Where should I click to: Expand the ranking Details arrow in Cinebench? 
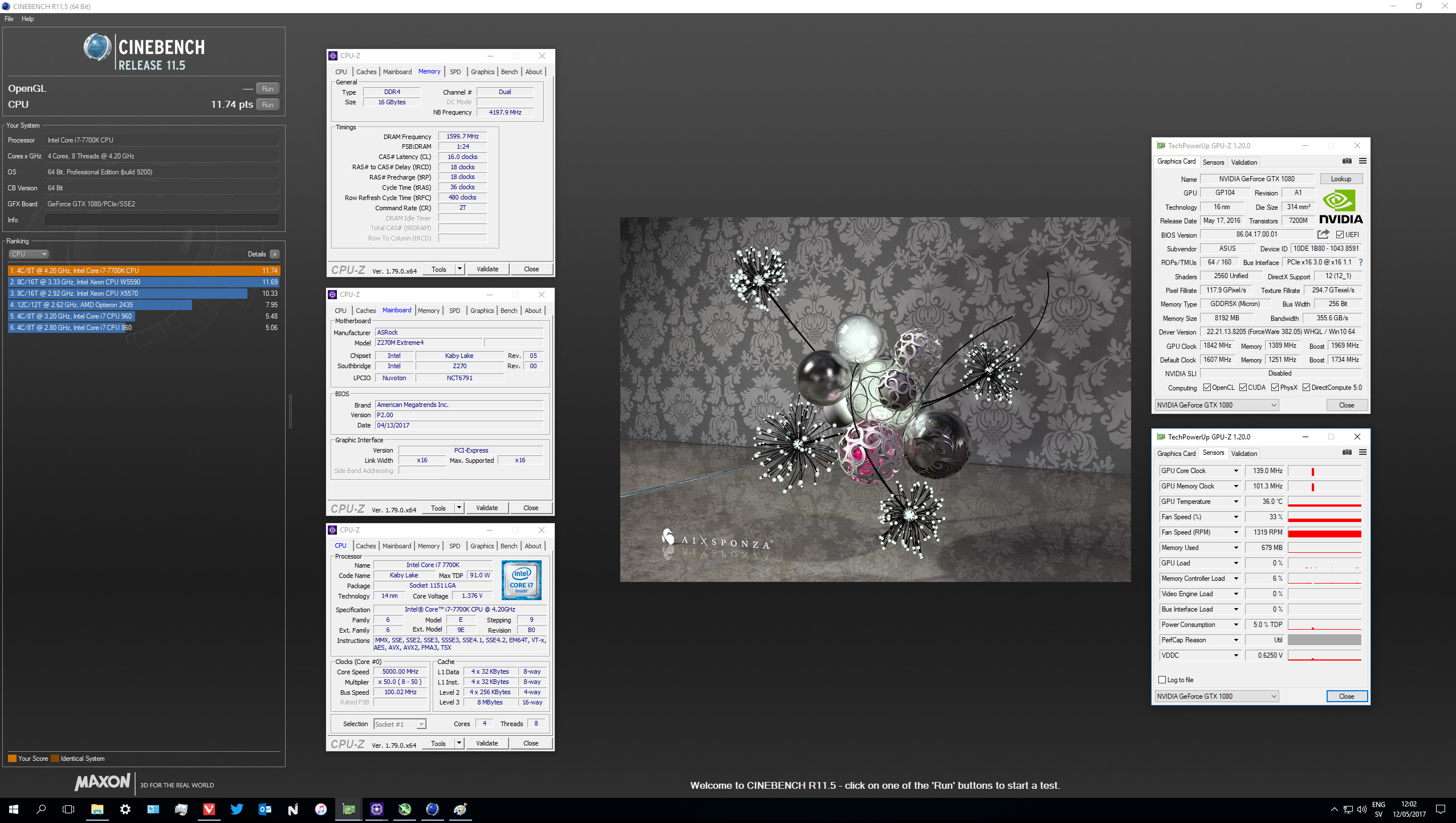[275, 254]
